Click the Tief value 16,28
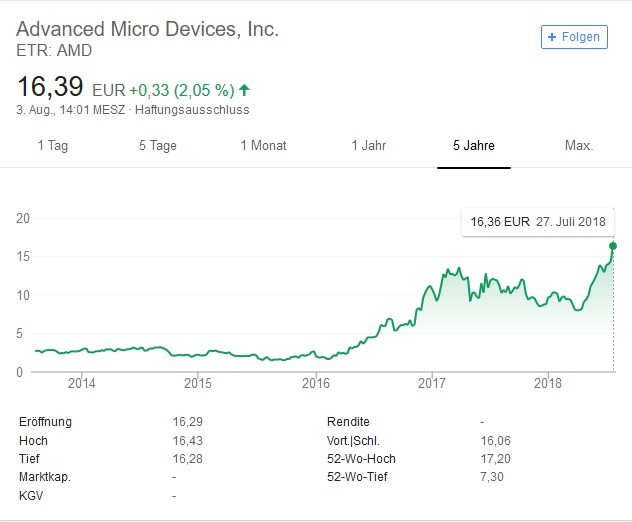632x522 pixels. (188, 459)
